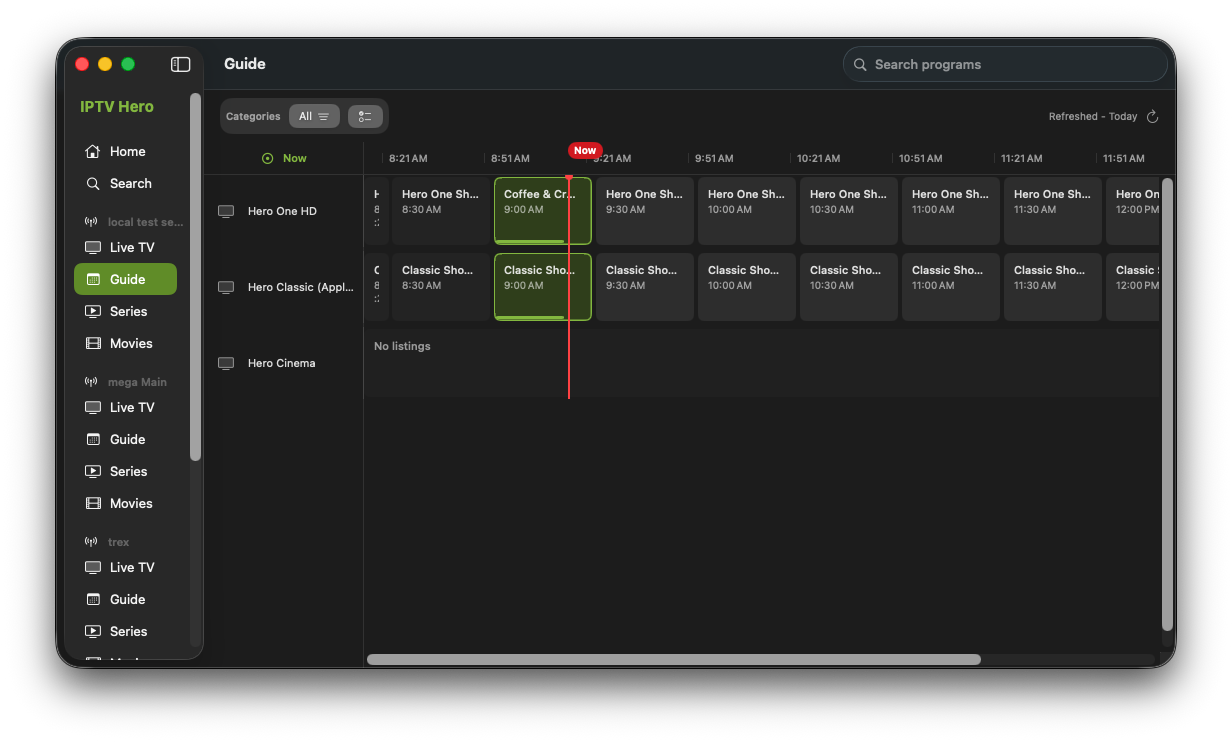Click the Search programs field

coord(1005,64)
